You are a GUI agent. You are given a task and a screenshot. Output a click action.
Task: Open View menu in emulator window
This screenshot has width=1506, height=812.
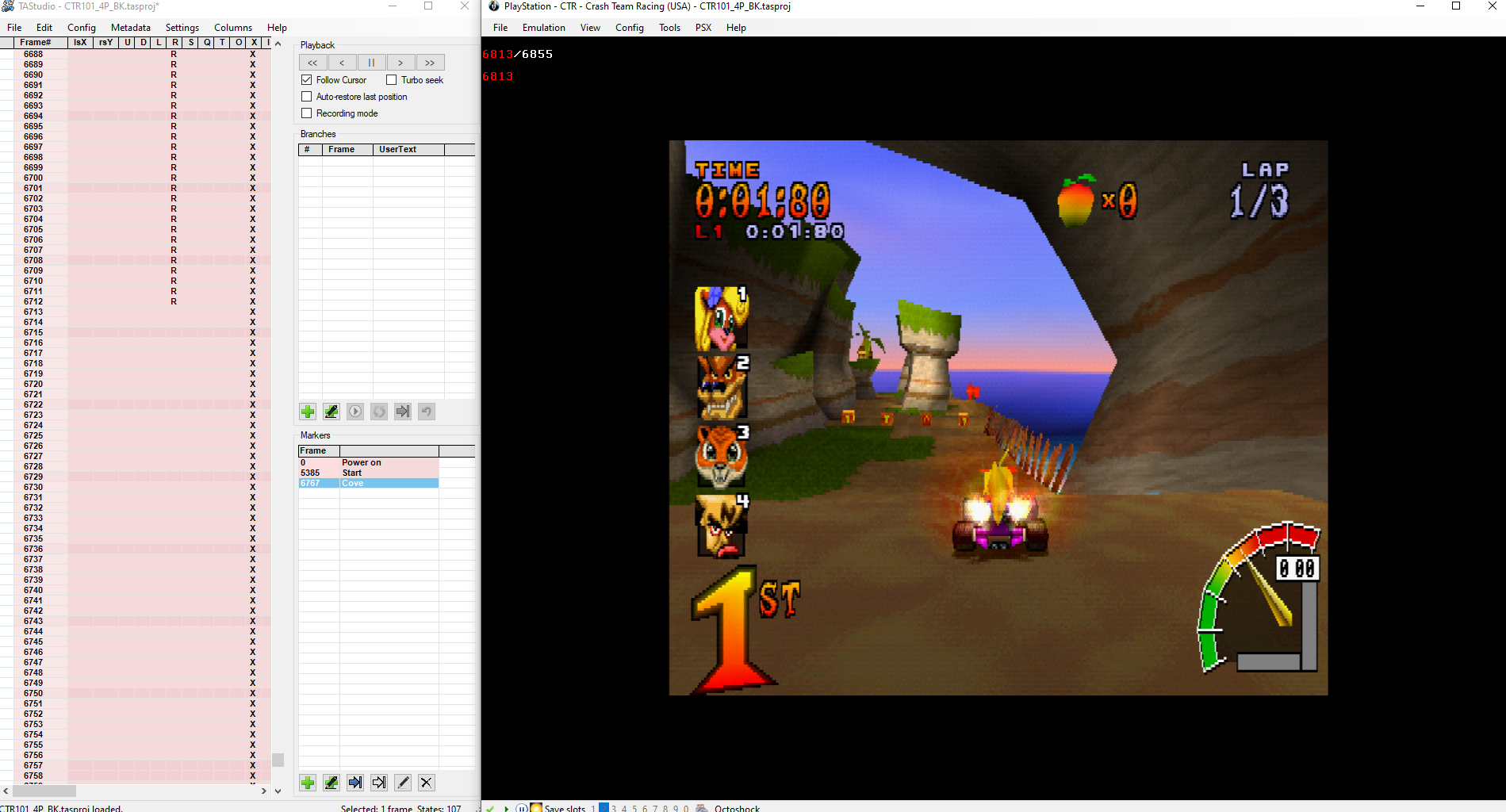(590, 28)
